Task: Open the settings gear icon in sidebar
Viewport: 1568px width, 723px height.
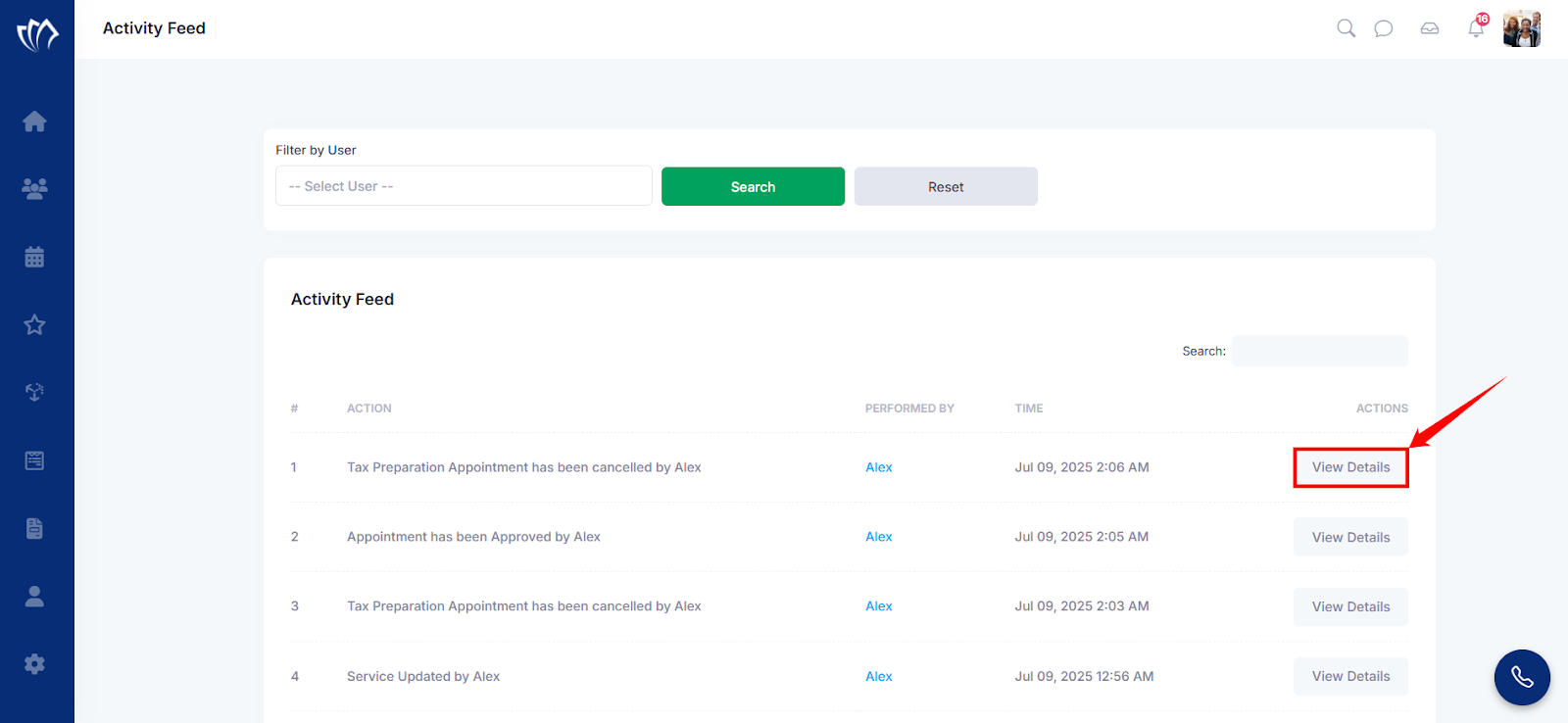Action: point(34,664)
